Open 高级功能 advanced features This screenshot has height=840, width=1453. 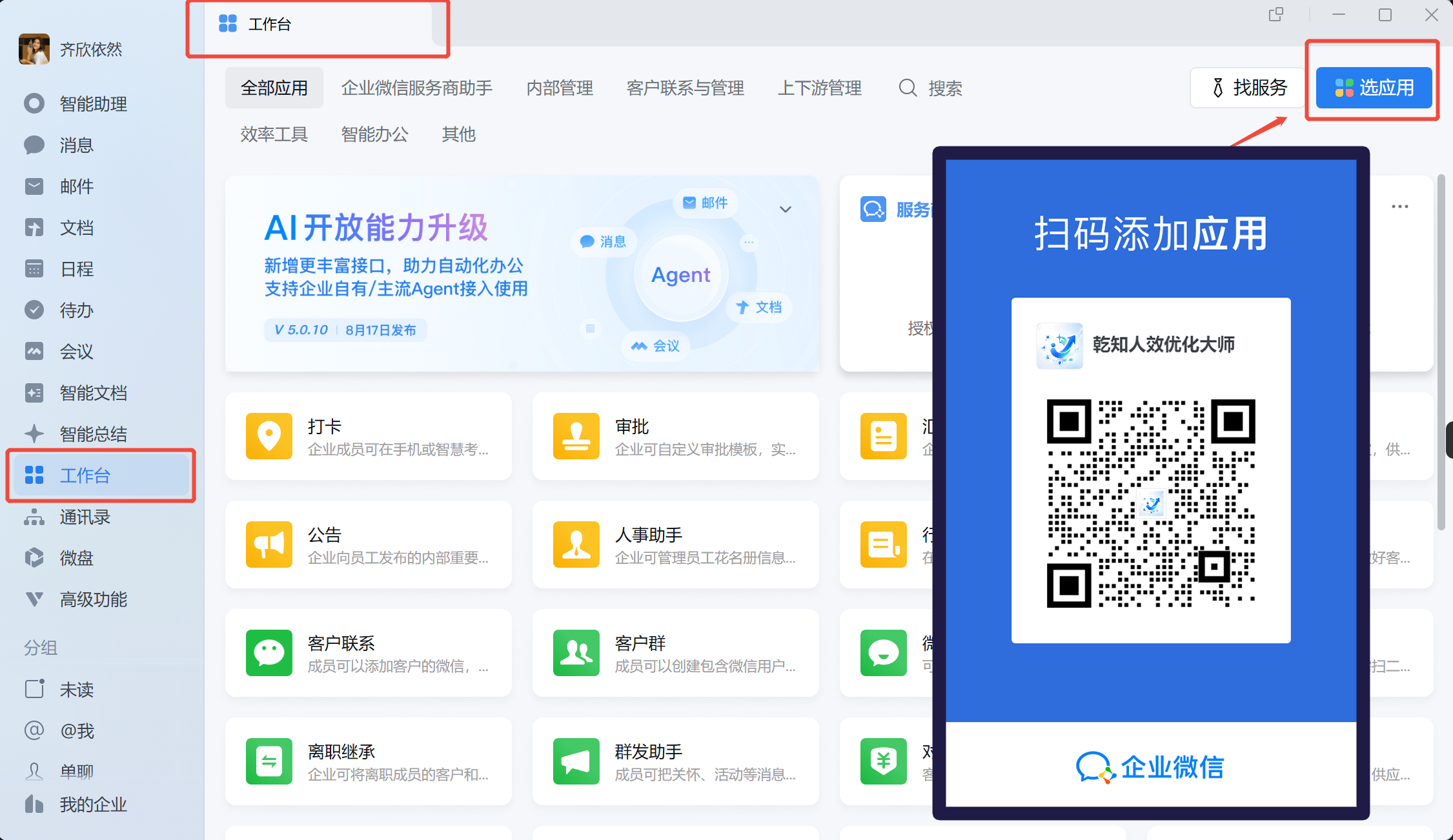pyautogui.click(x=100, y=599)
